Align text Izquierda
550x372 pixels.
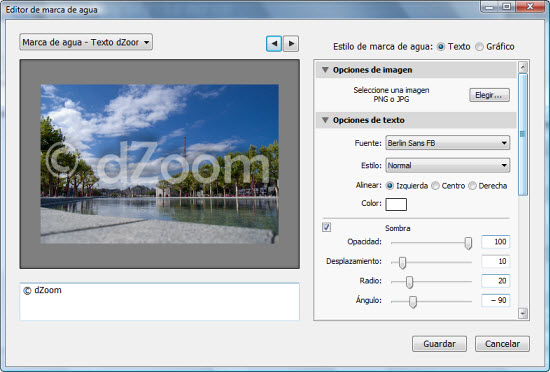coord(390,186)
